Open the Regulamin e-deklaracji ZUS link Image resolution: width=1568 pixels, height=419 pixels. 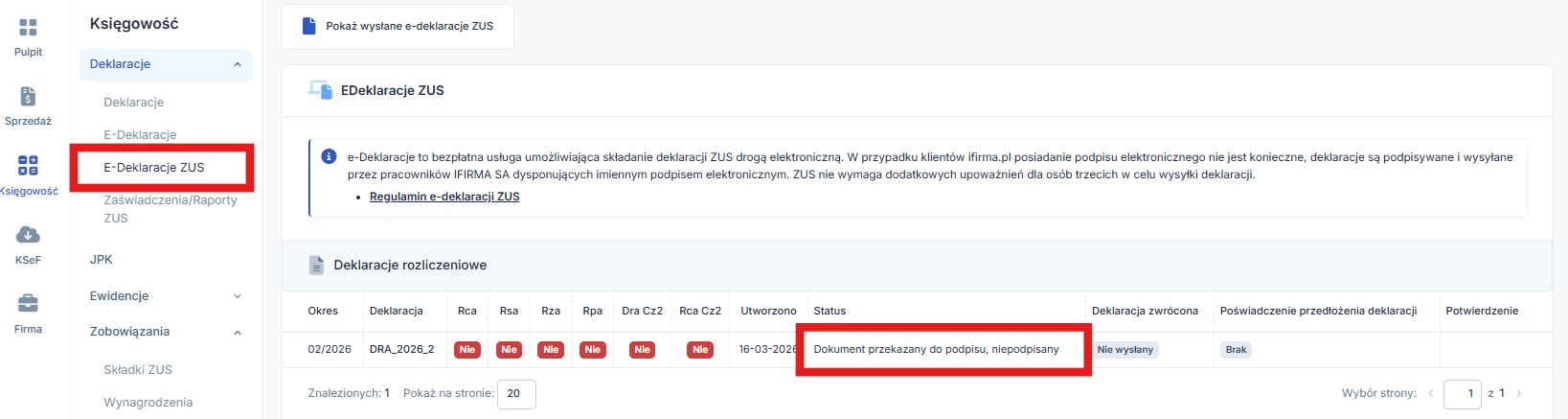(444, 197)
